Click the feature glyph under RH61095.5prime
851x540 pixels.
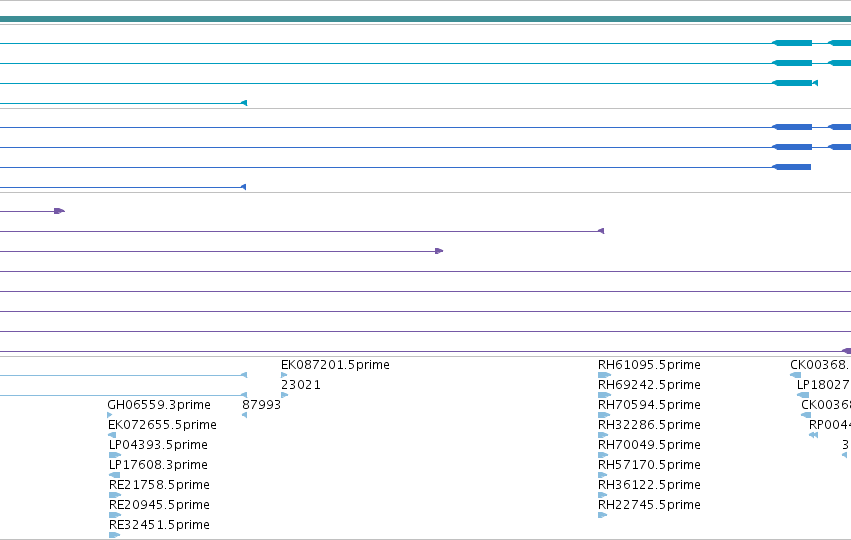pyautogui.click(x=604, y=375)
